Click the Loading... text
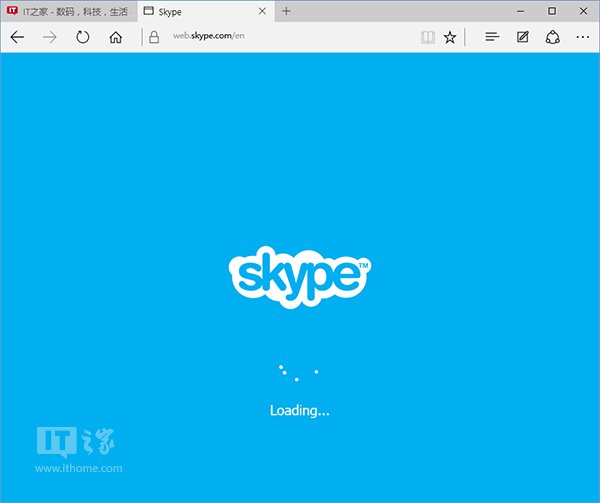Viewport: 600px width, 503px height. click(x=300, y=410)
